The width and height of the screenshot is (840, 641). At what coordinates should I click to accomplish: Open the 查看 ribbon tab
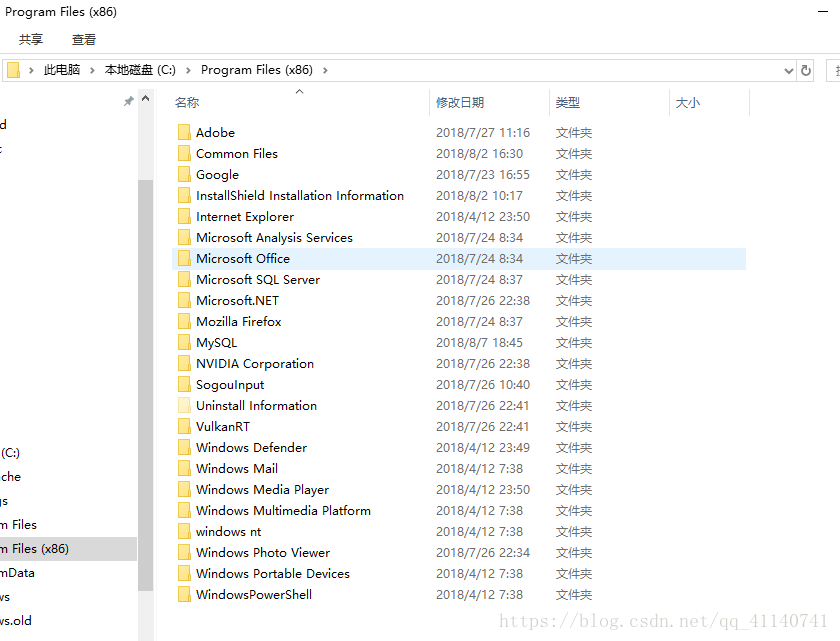click(84, 40)
